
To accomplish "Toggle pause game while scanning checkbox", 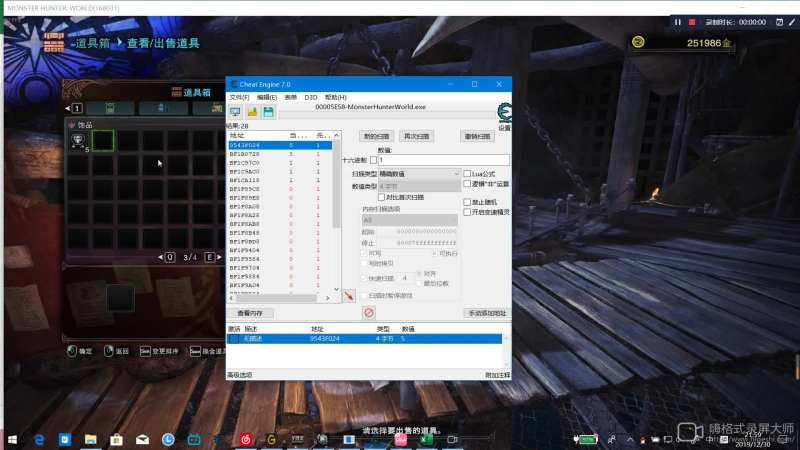I will pos(364,295).
